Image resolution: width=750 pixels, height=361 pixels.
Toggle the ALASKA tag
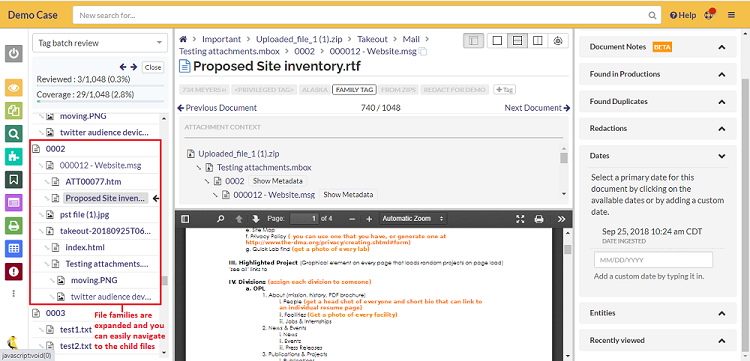click(x=315, y=89)
